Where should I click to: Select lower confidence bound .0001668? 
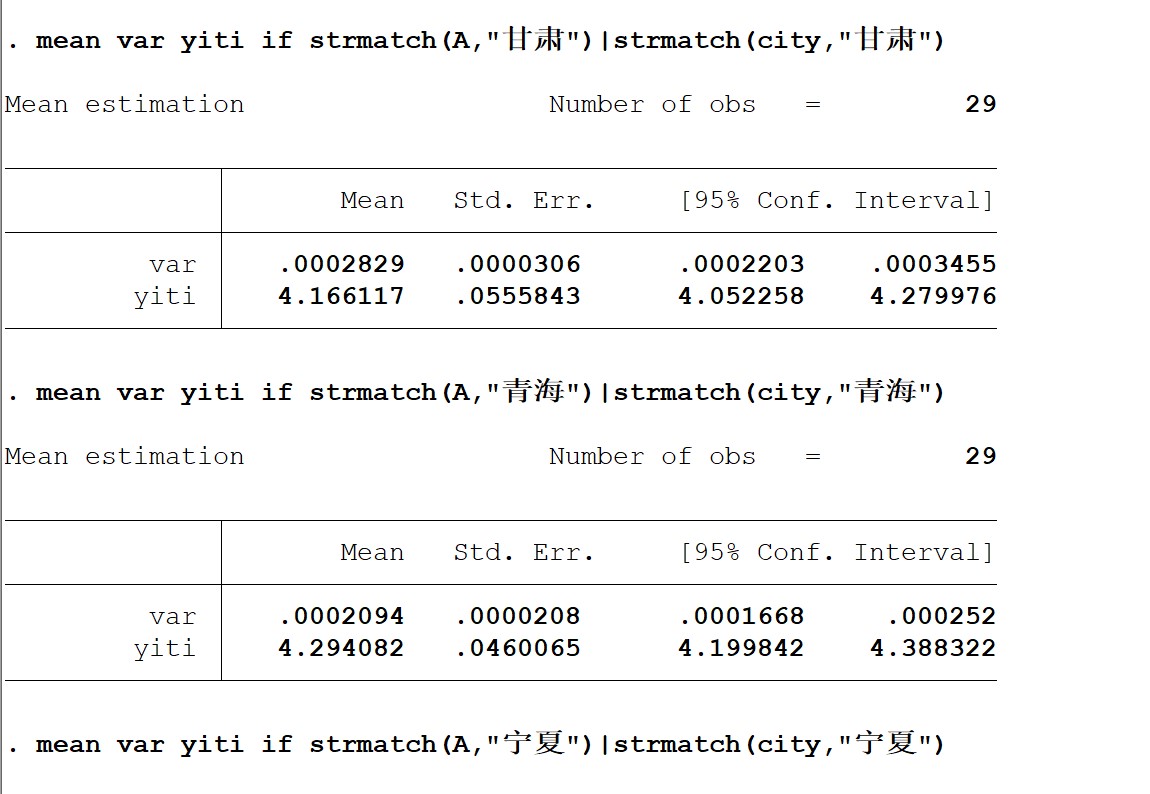(x=741, y=617)
